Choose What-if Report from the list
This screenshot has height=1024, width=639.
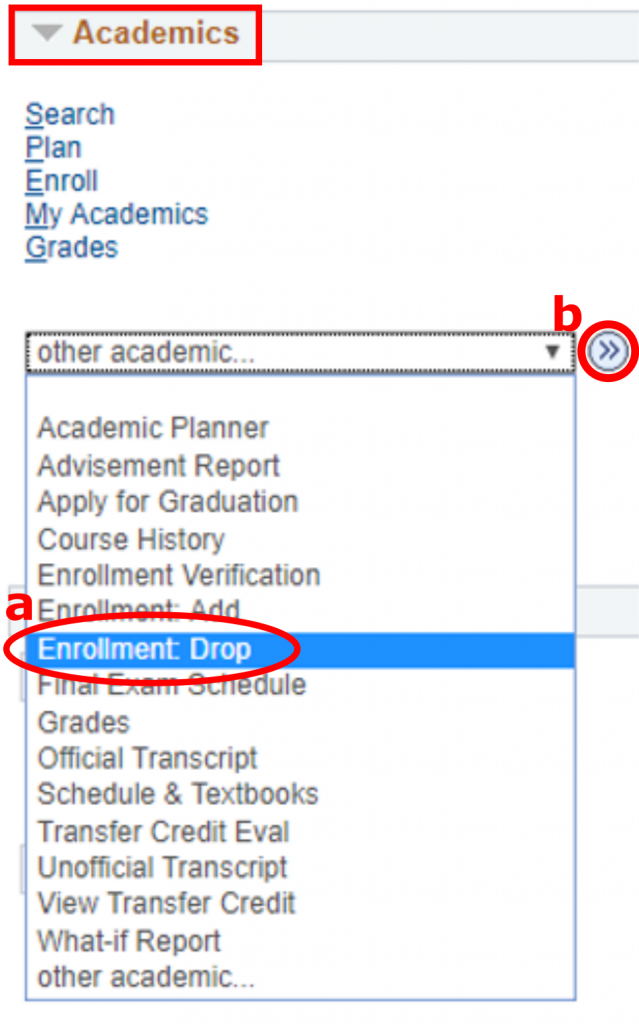click(x=129, y=941)
